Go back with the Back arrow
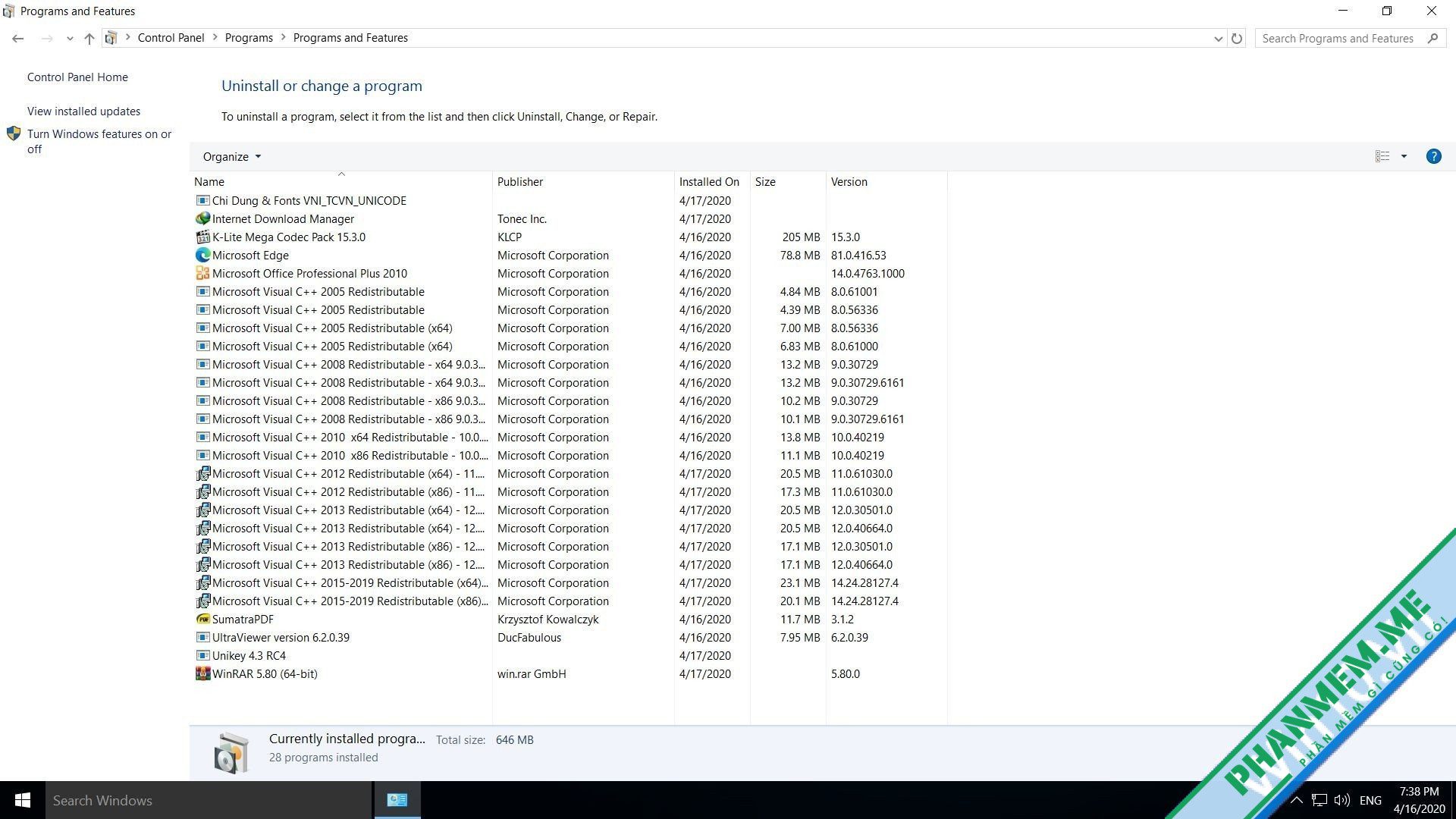1456x819 pixels. coord(18,38)
